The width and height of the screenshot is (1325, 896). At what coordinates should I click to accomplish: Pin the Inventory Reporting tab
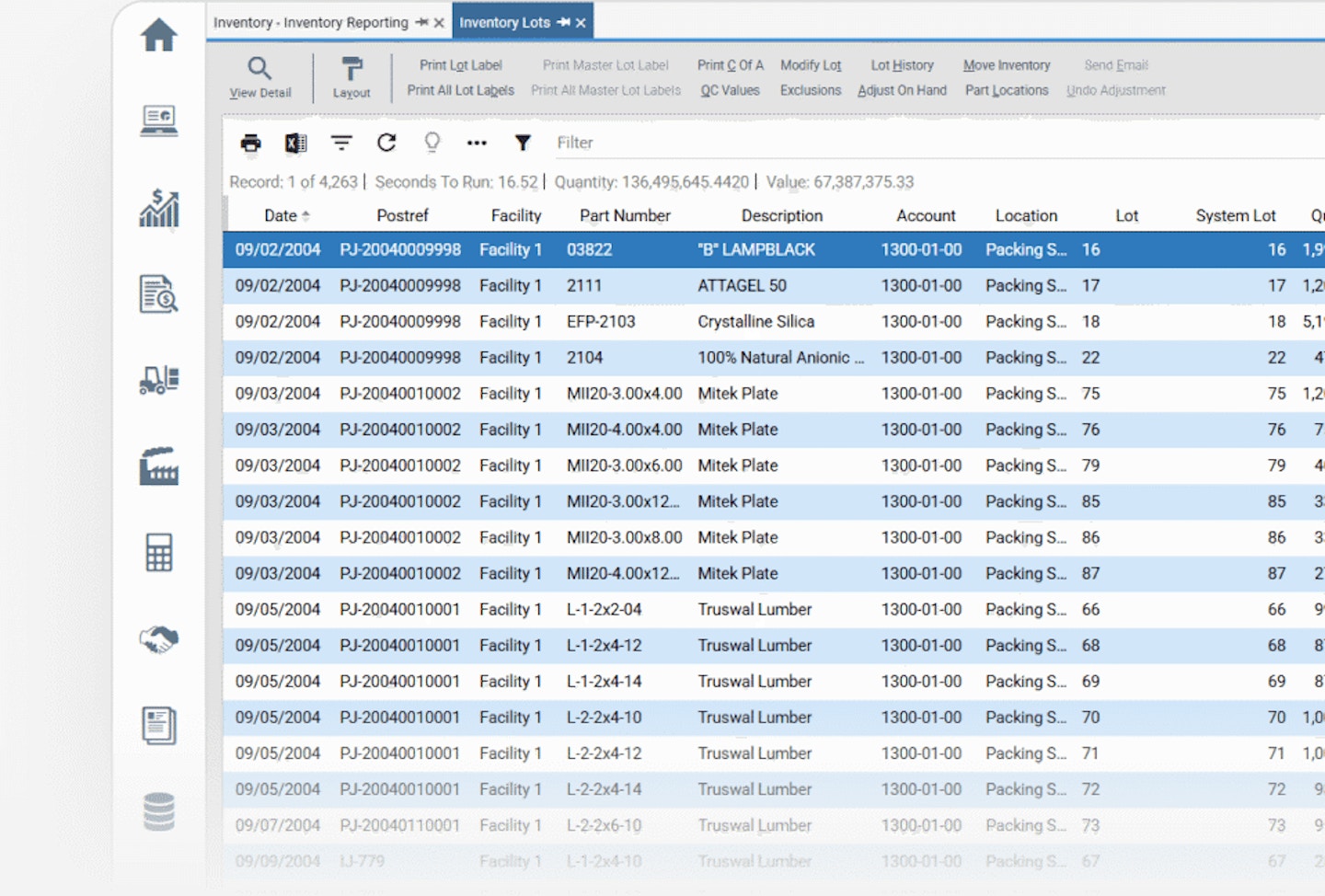click(421, 22)
